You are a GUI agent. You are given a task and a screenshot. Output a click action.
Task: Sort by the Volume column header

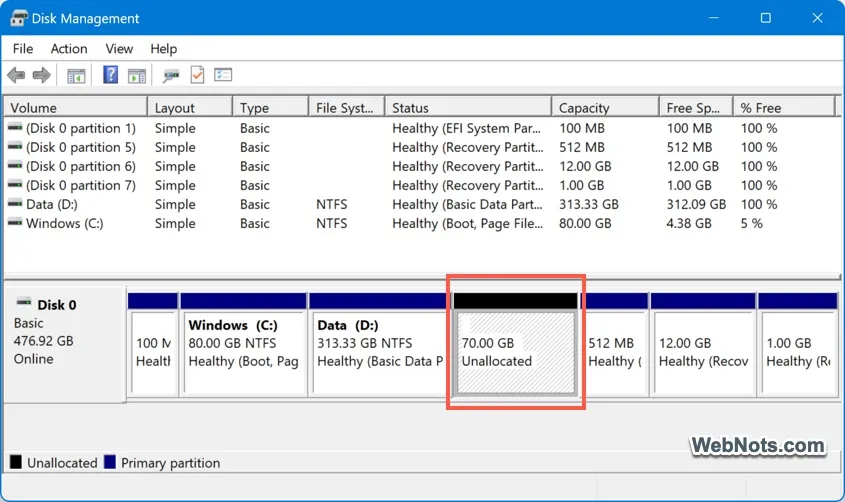coord(75,108)
